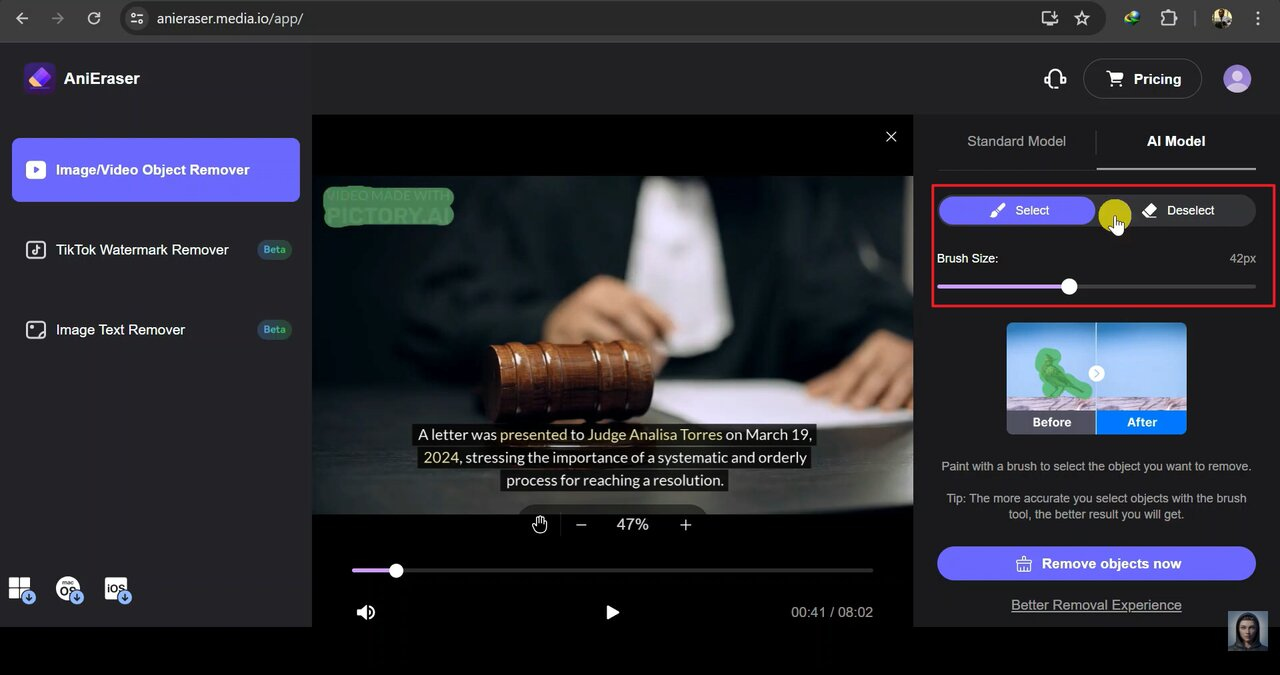Viewport: 1280px width, 675px height.
Task: Click the shopping cart icon in Pricing
Action: (1115, 79)
